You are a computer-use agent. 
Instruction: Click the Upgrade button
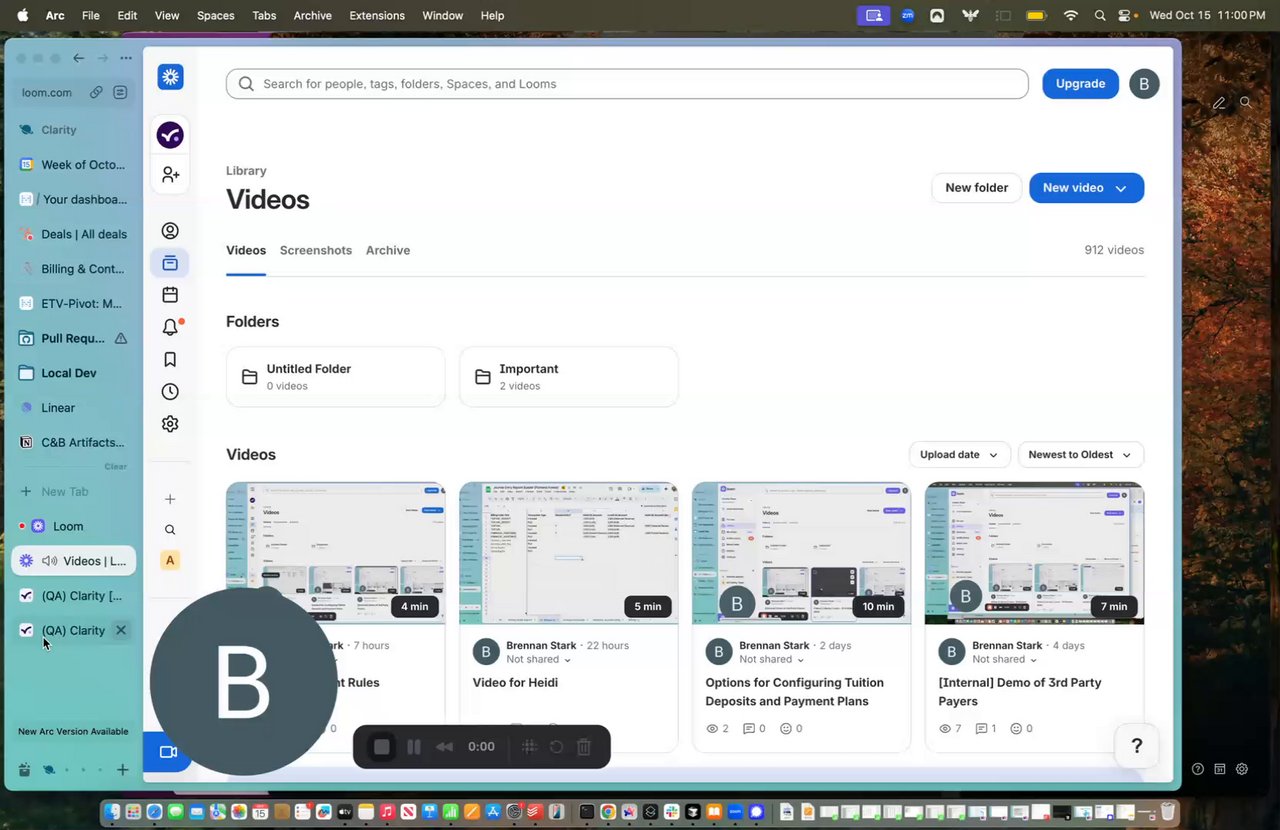(x=1080, y=84)
